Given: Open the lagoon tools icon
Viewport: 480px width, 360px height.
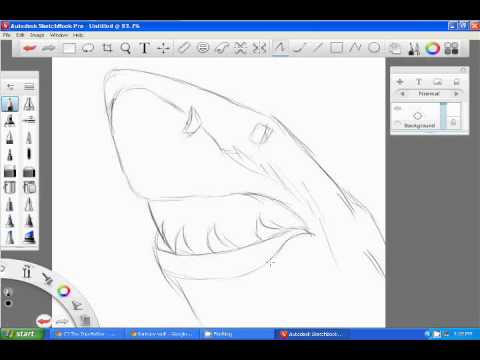Looking at the screenshot, I should pos(27,271).
